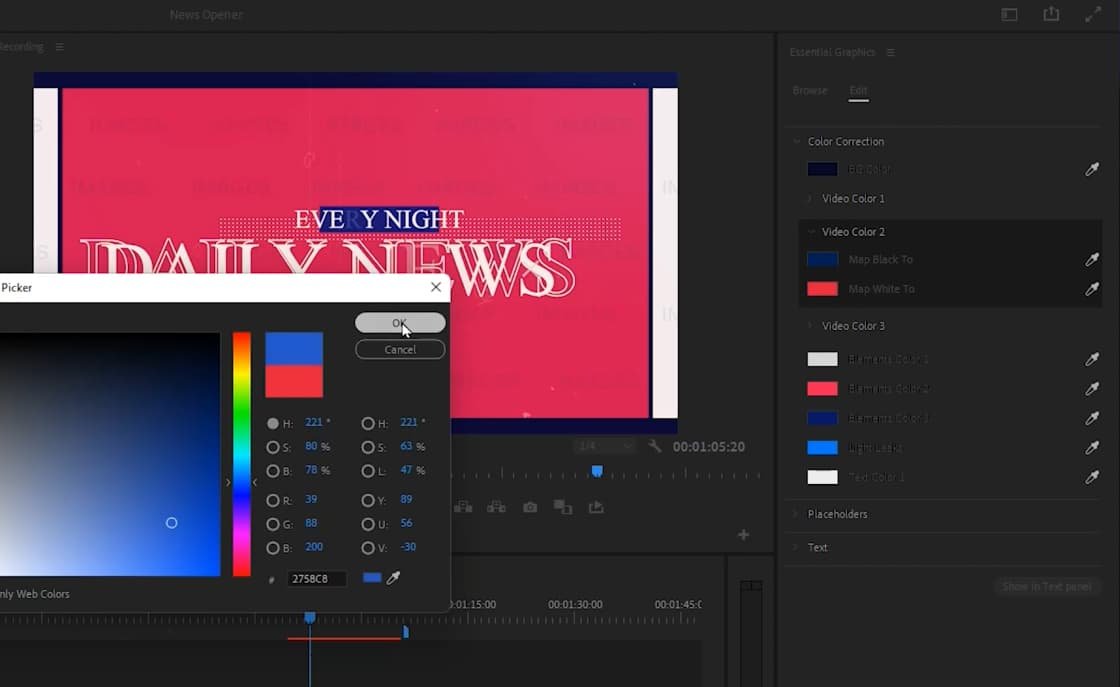This screenshot has height=687, width=1120.
Task: Click the red Map White To swatch
Action: tap(822, 289)
